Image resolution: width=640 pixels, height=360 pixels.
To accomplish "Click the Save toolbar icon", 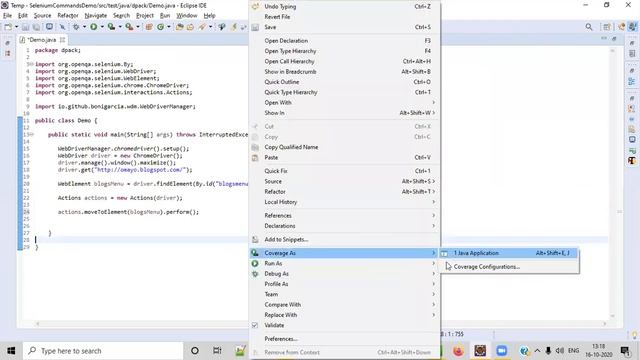I will pos(25,27).
